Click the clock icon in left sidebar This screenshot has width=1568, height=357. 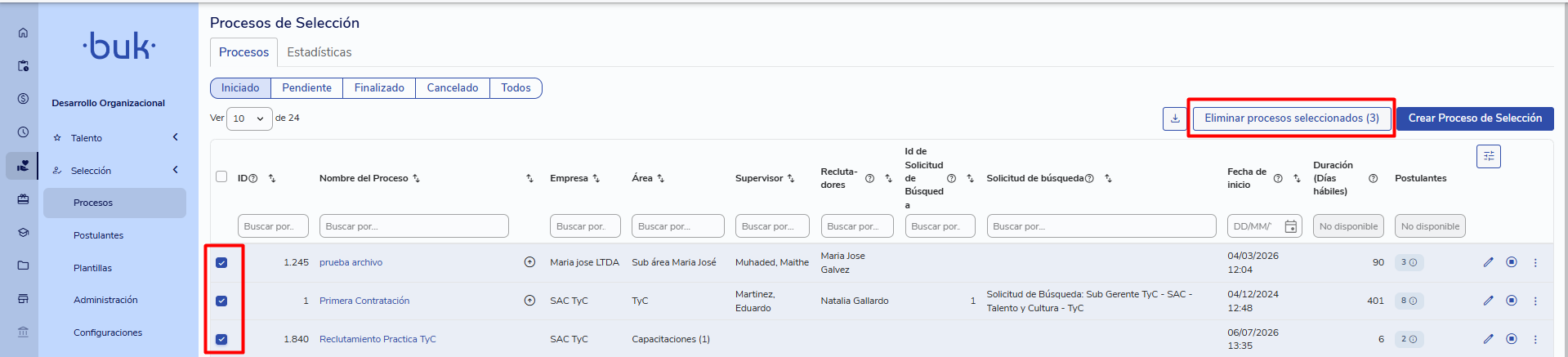23,132
